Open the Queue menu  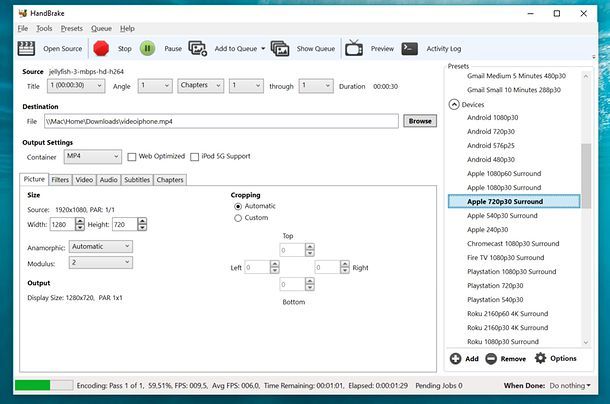click(x=101, y=28)
